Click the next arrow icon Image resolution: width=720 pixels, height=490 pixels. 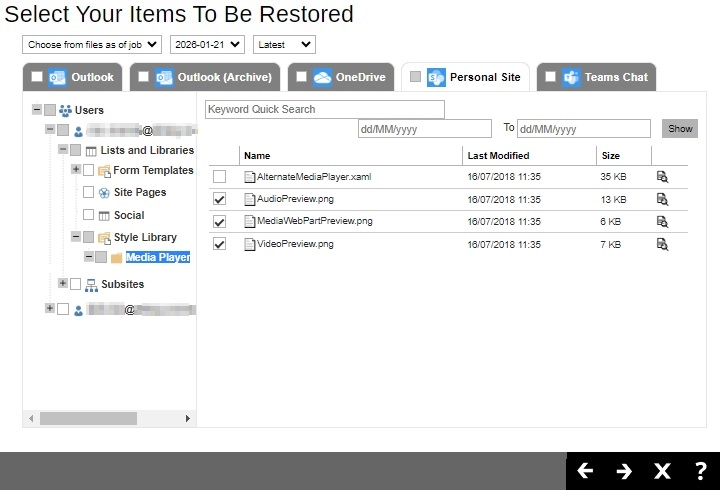[624, 471]
